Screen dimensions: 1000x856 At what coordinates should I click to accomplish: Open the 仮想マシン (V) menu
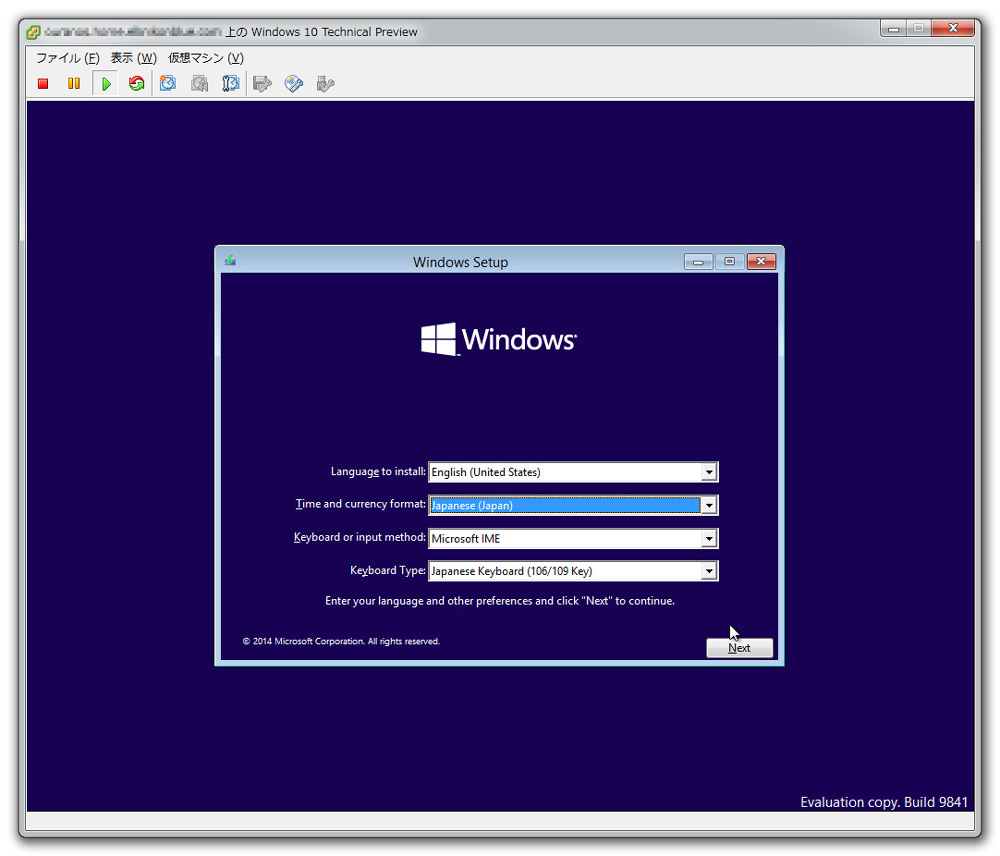pos(205,58)
